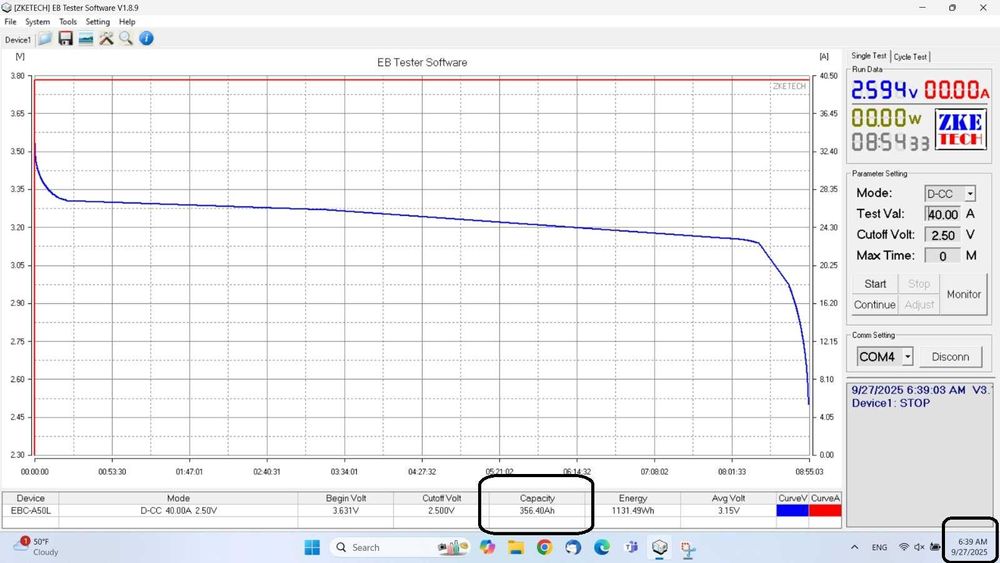This screenshot has height=563, width=1000.
Task: Select the Energy value 1131.49Wh
Action: click(x=633, y=511)
